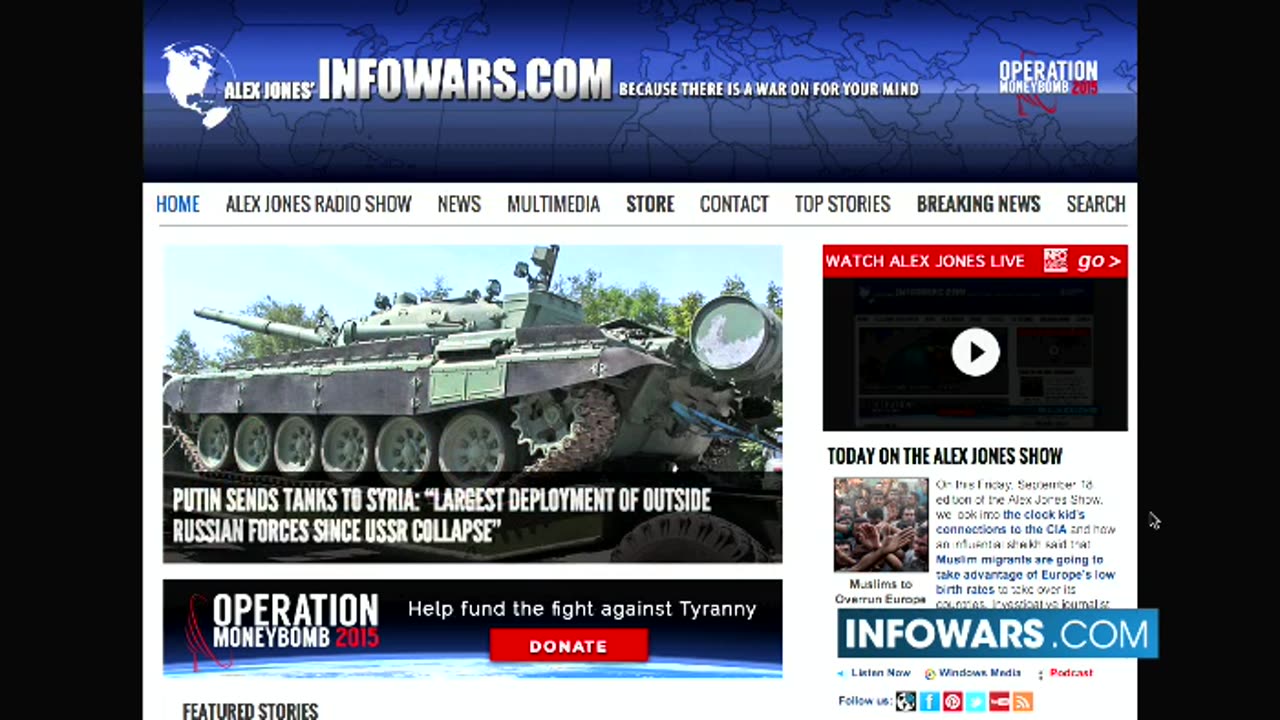Click the red Donate button

click(568, 646)
